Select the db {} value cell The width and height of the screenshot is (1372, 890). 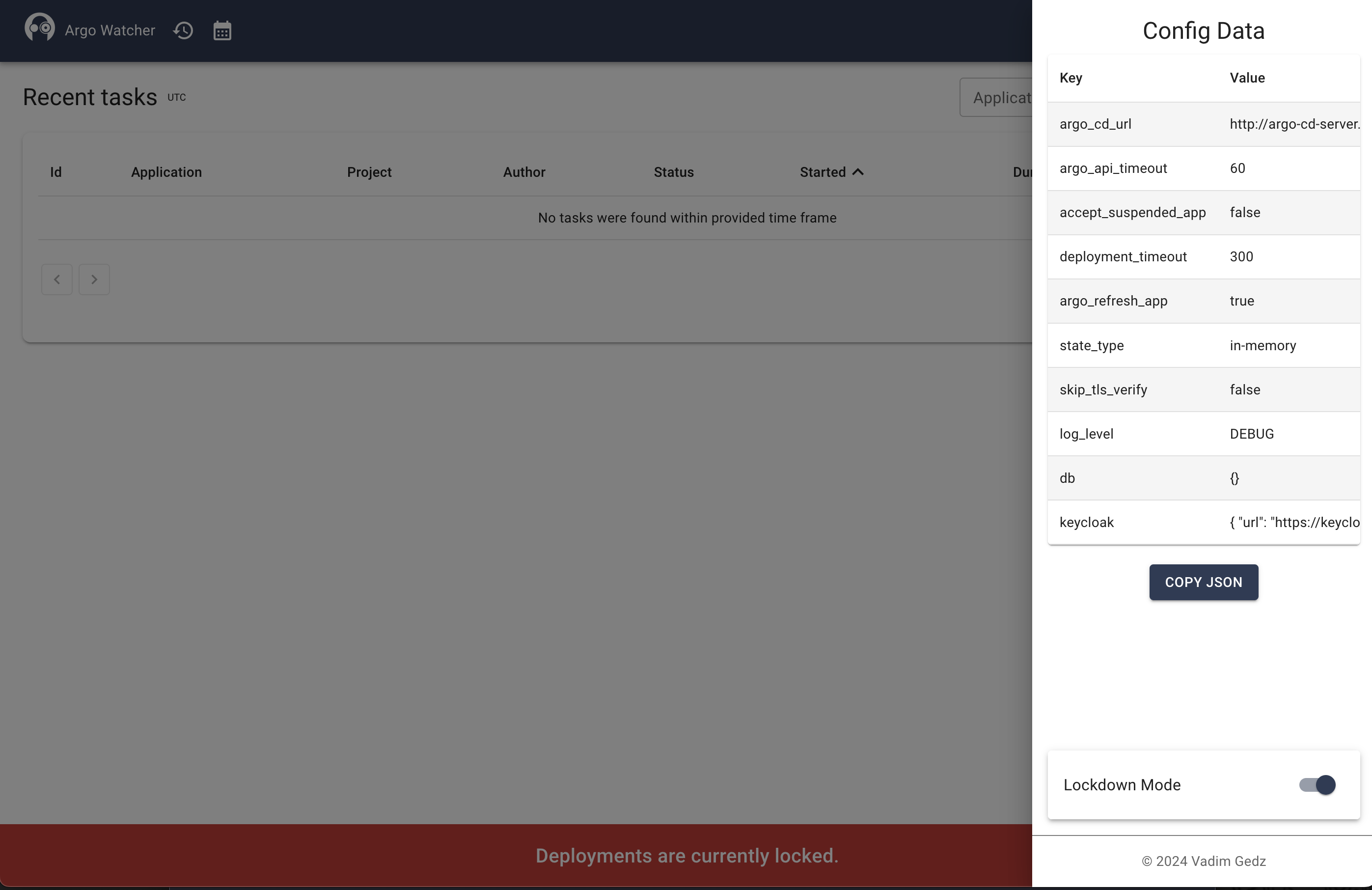point(1289,478)
